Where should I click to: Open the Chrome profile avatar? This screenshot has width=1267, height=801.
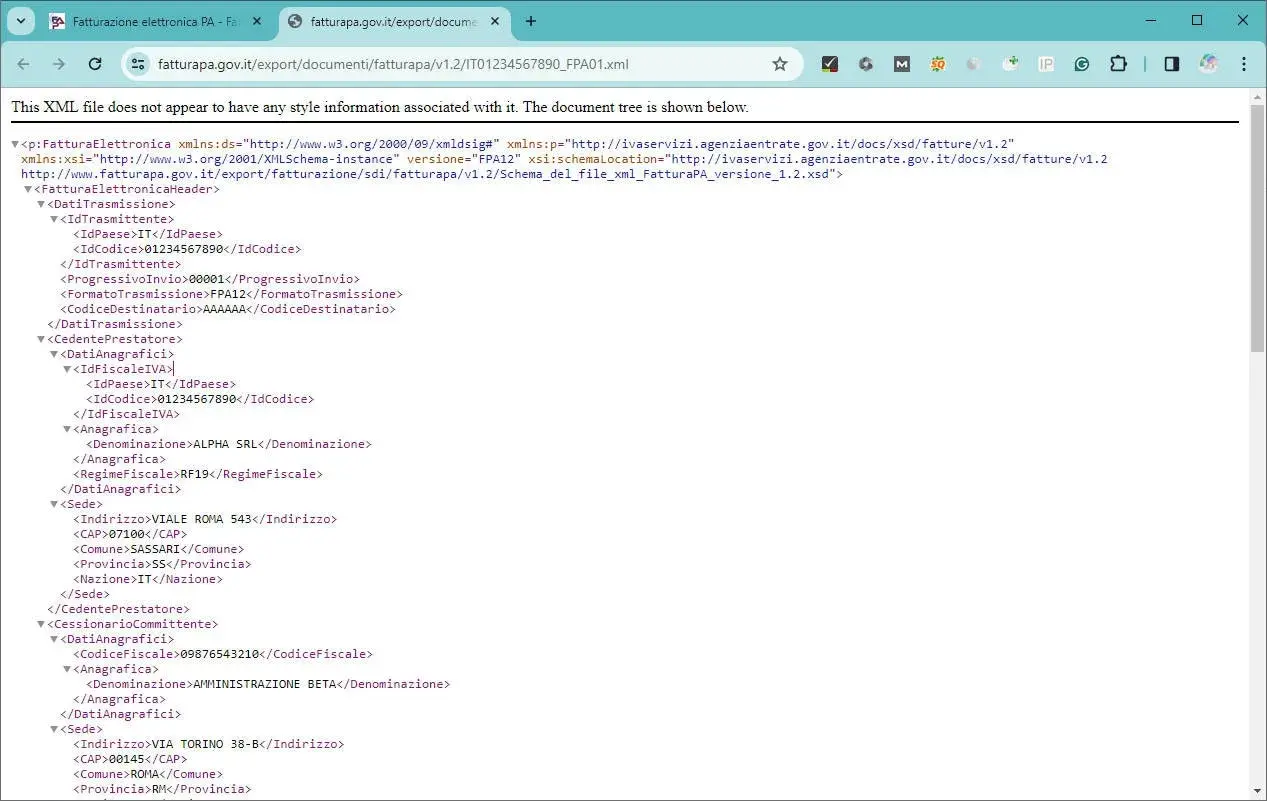(1208, 64)
